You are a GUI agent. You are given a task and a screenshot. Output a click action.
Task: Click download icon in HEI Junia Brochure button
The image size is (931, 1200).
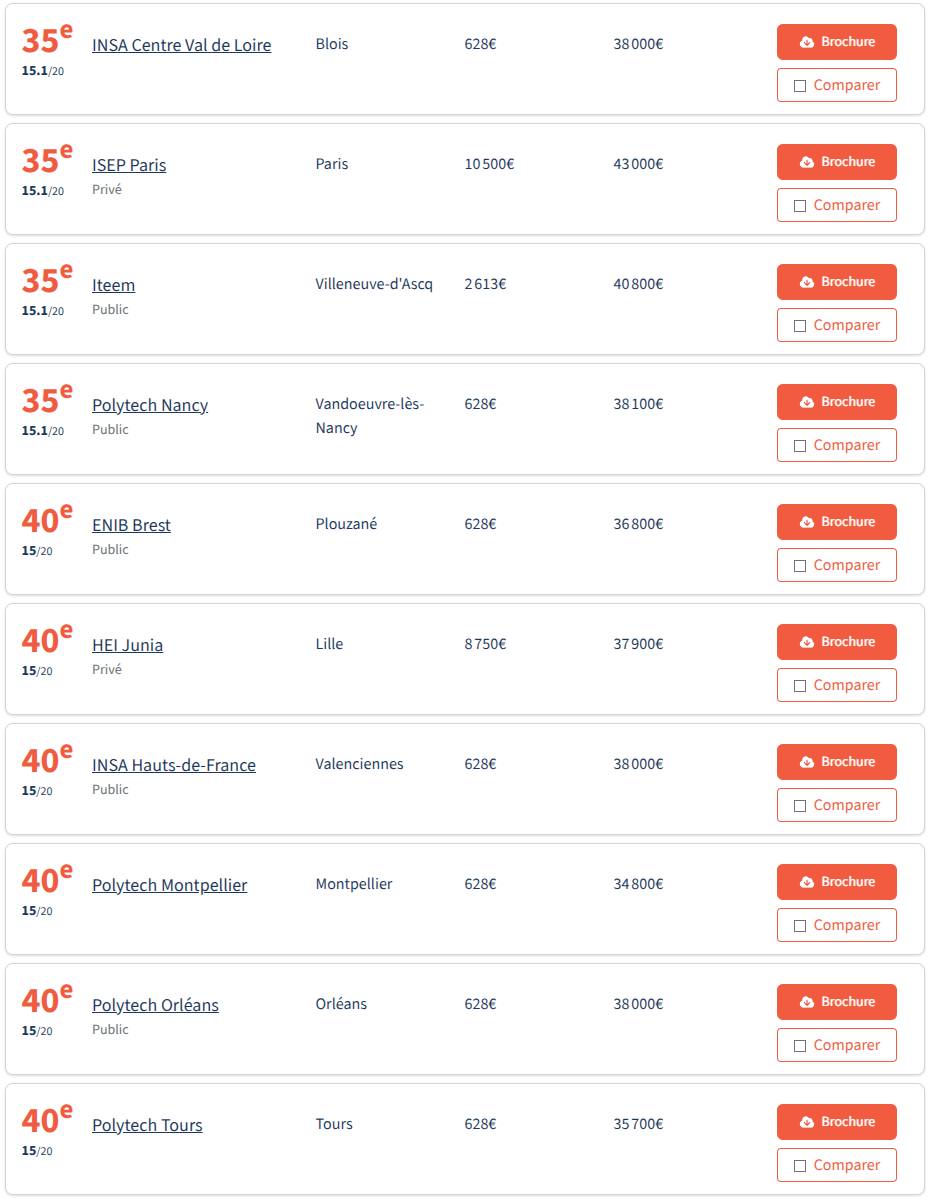click(807, 643)
